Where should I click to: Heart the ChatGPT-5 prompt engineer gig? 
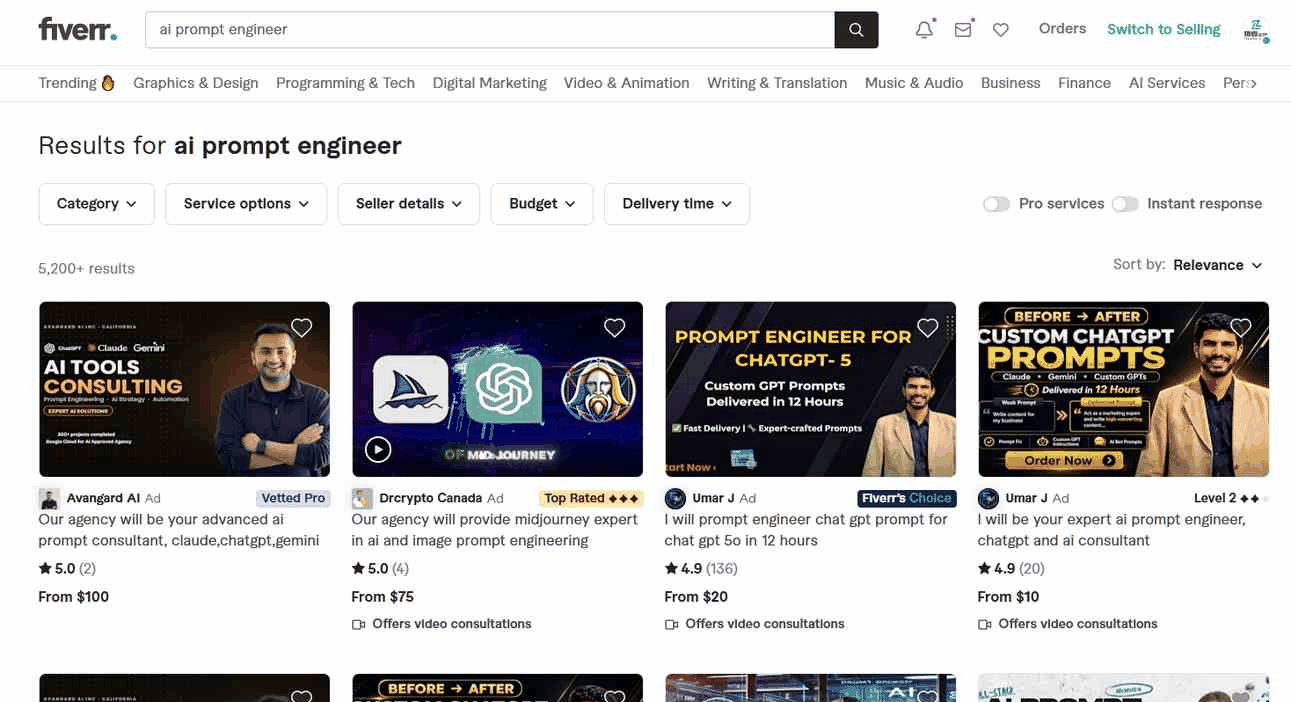[x=927, y=327]
